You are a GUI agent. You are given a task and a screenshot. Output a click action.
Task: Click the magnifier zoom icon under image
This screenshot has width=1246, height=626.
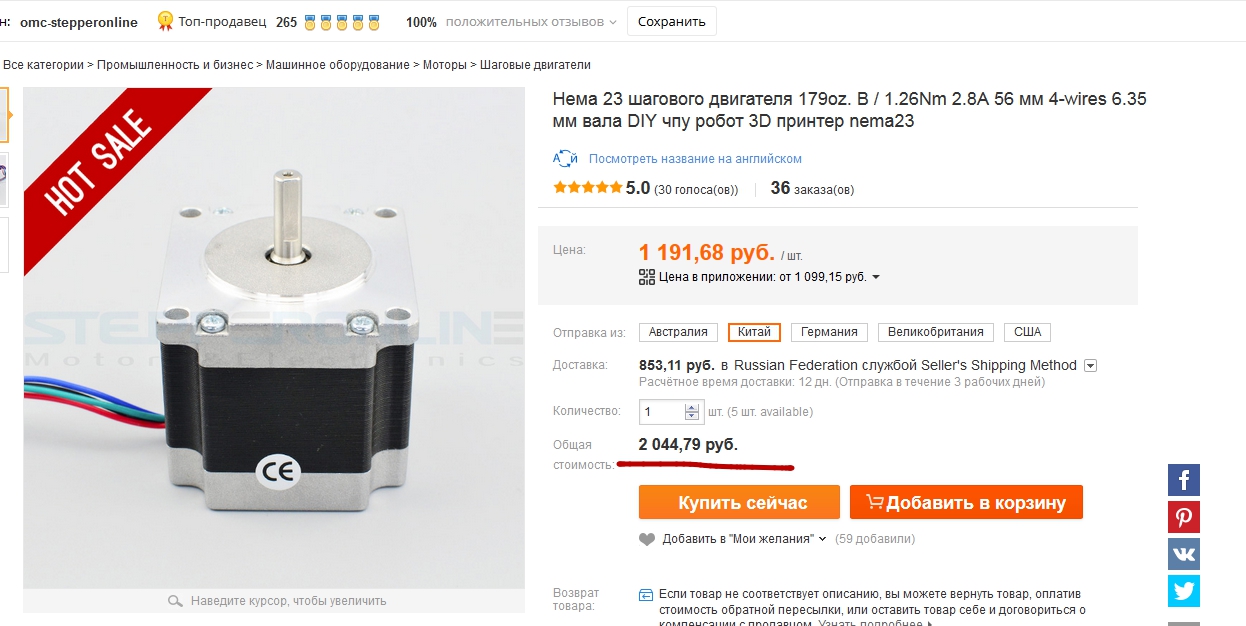[x=175, y=601]
